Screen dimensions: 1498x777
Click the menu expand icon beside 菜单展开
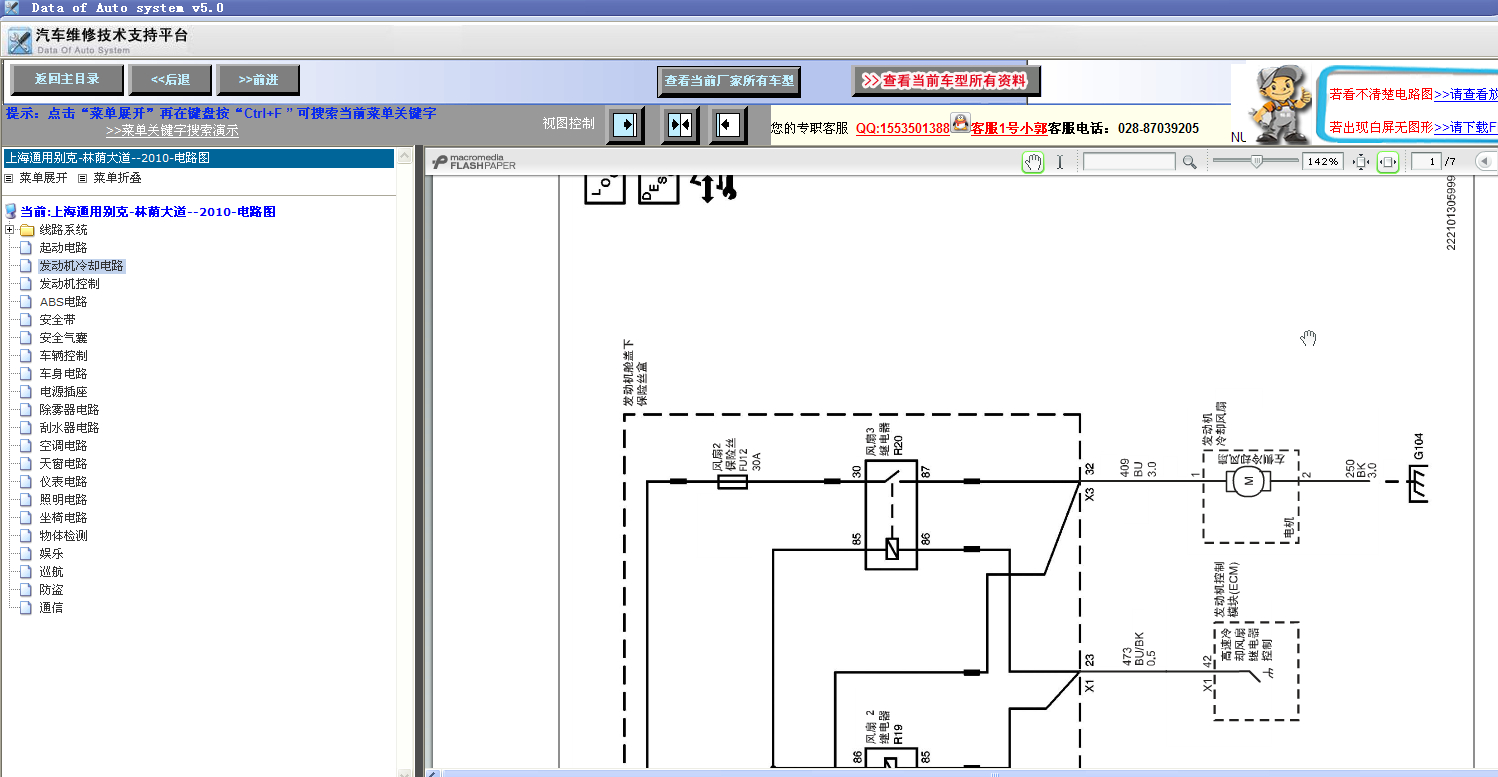[9, 178]
